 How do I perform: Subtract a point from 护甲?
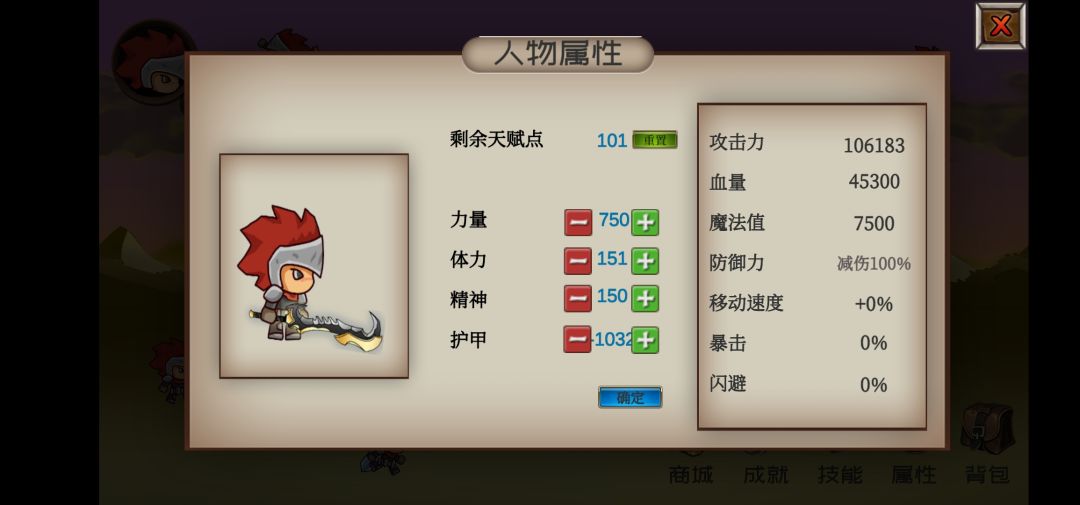click(577, 340)
